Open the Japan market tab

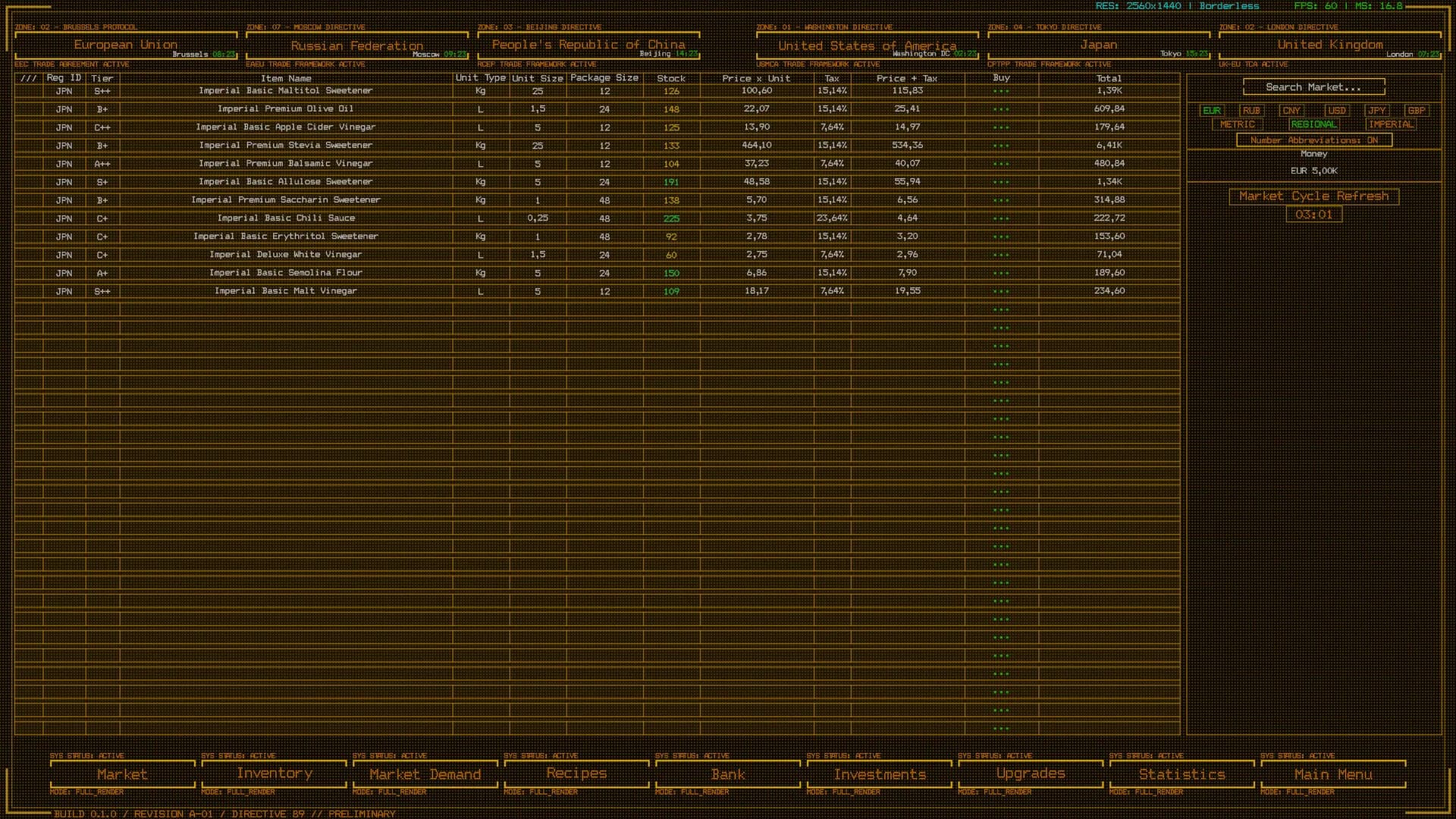coord(1099,45)
